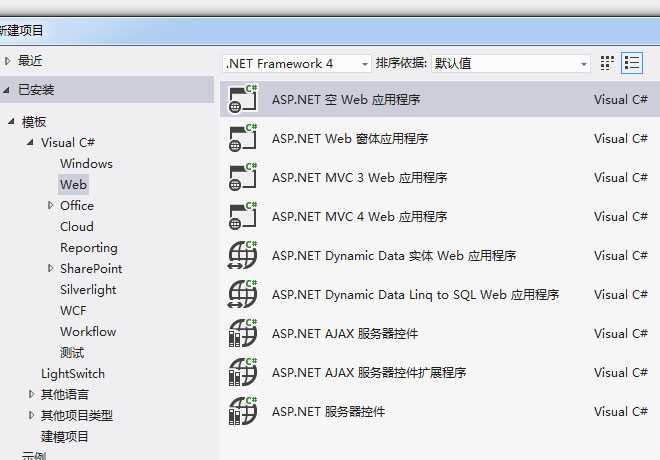Screen dimensions: 660x460
Task: Select ASP.NET 服务器控件 template name
Action: pos(328,411)
